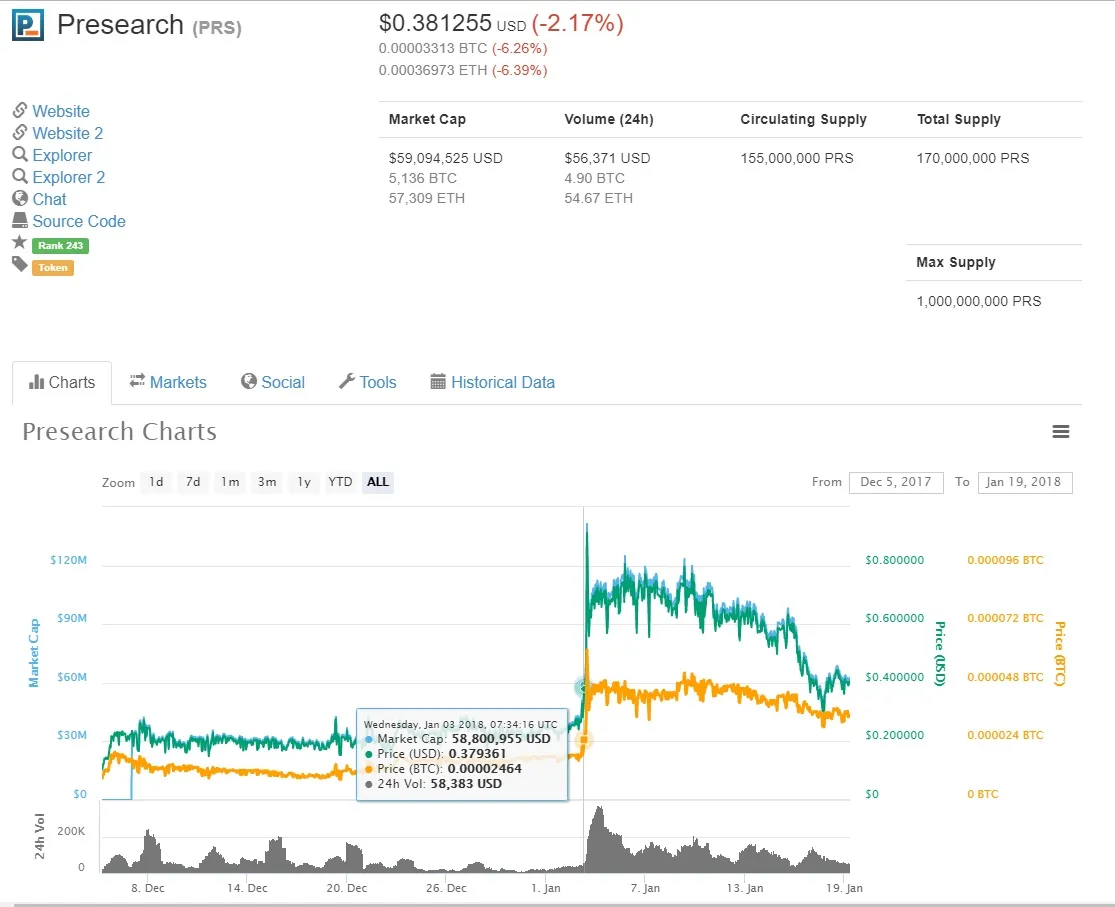Click the 1,000,000,000 PRS max supply value

click(978, 301)
